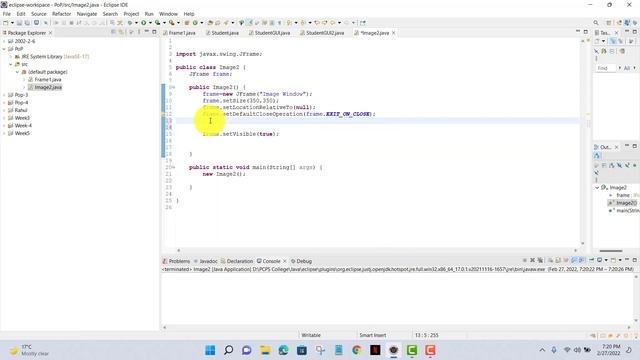Open the Window menu
Viewport: 640px width, 360px height.
pos(168,14)
